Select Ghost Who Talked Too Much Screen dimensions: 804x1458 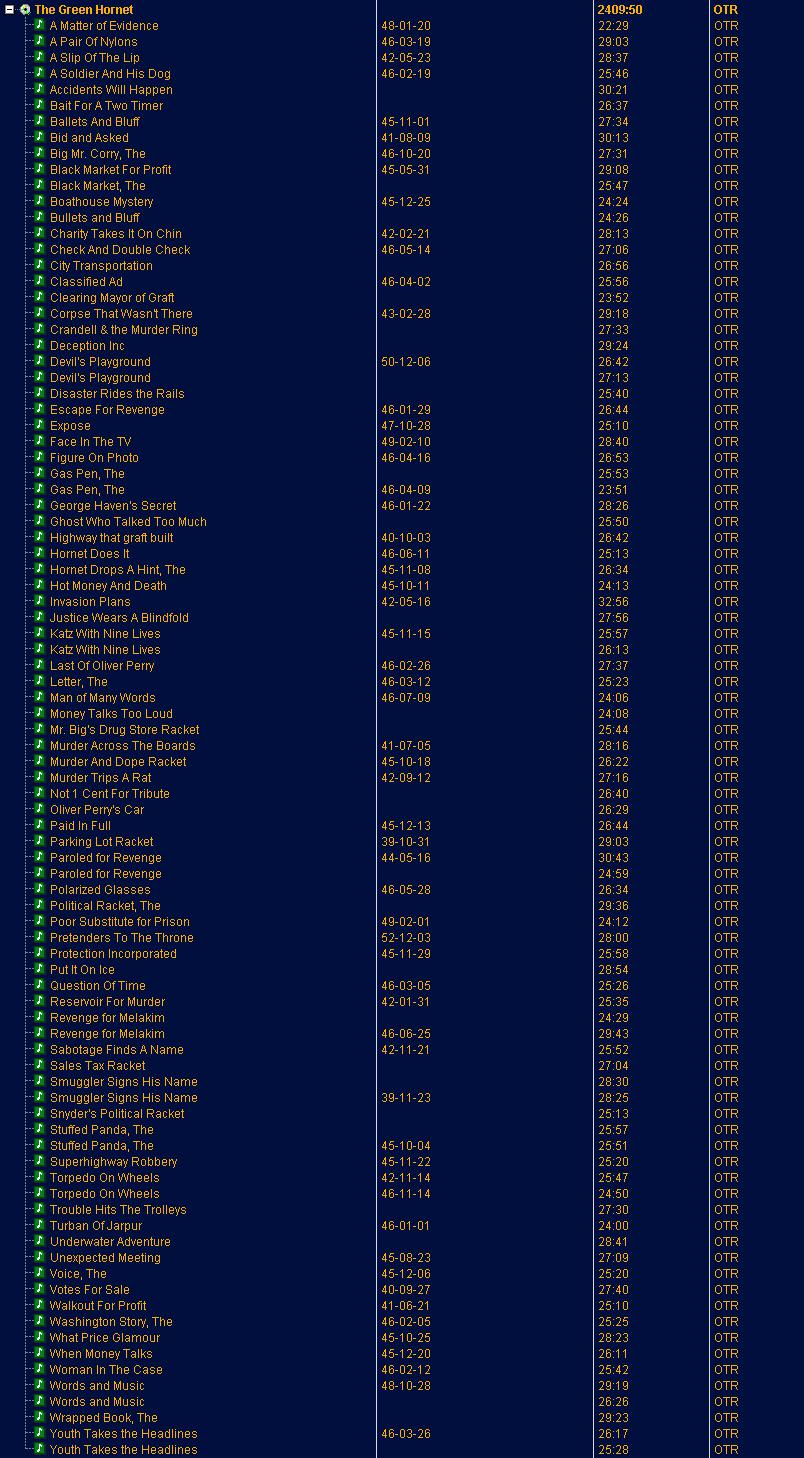(128, 522)
